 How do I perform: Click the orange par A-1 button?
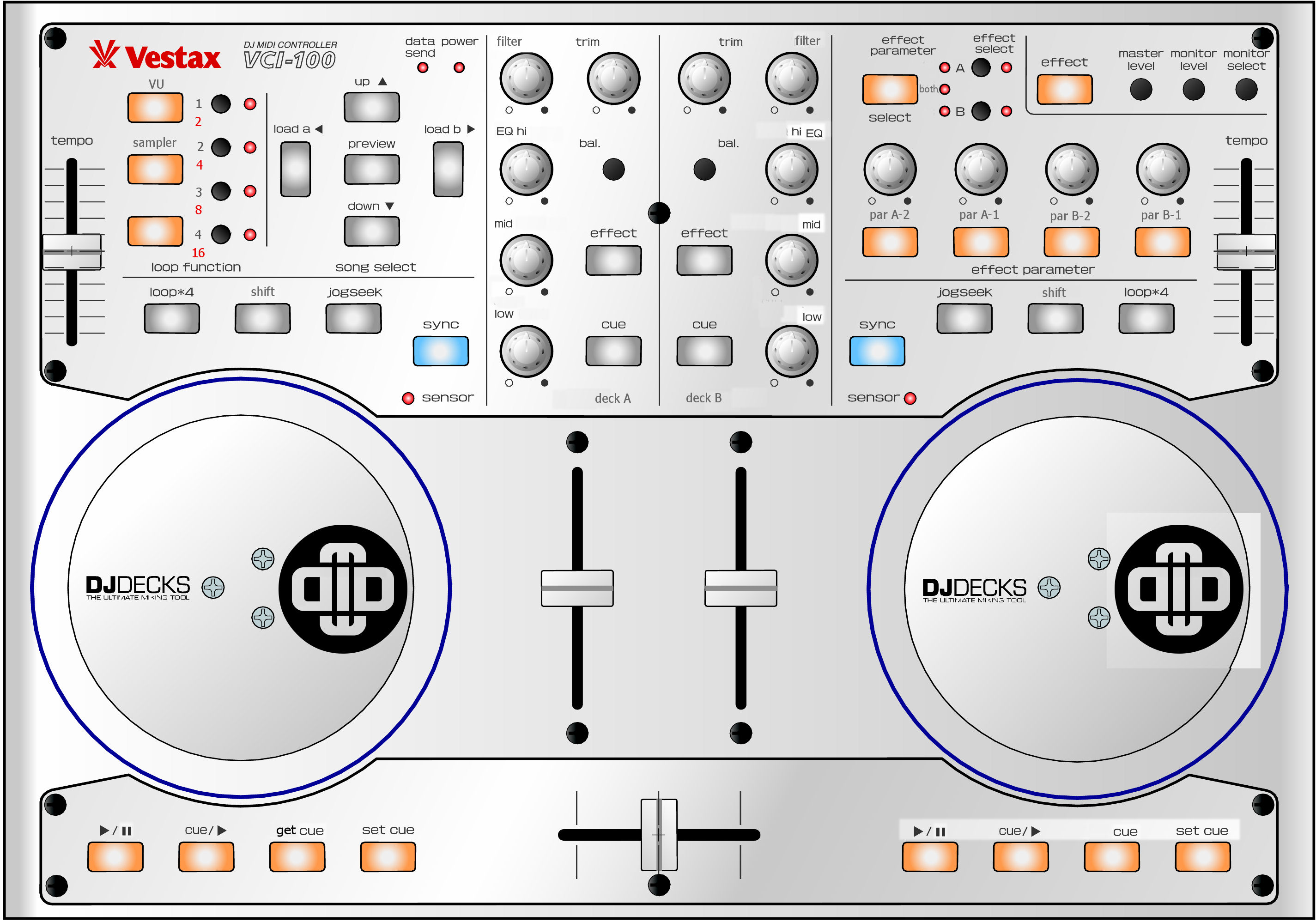[981, 243]
